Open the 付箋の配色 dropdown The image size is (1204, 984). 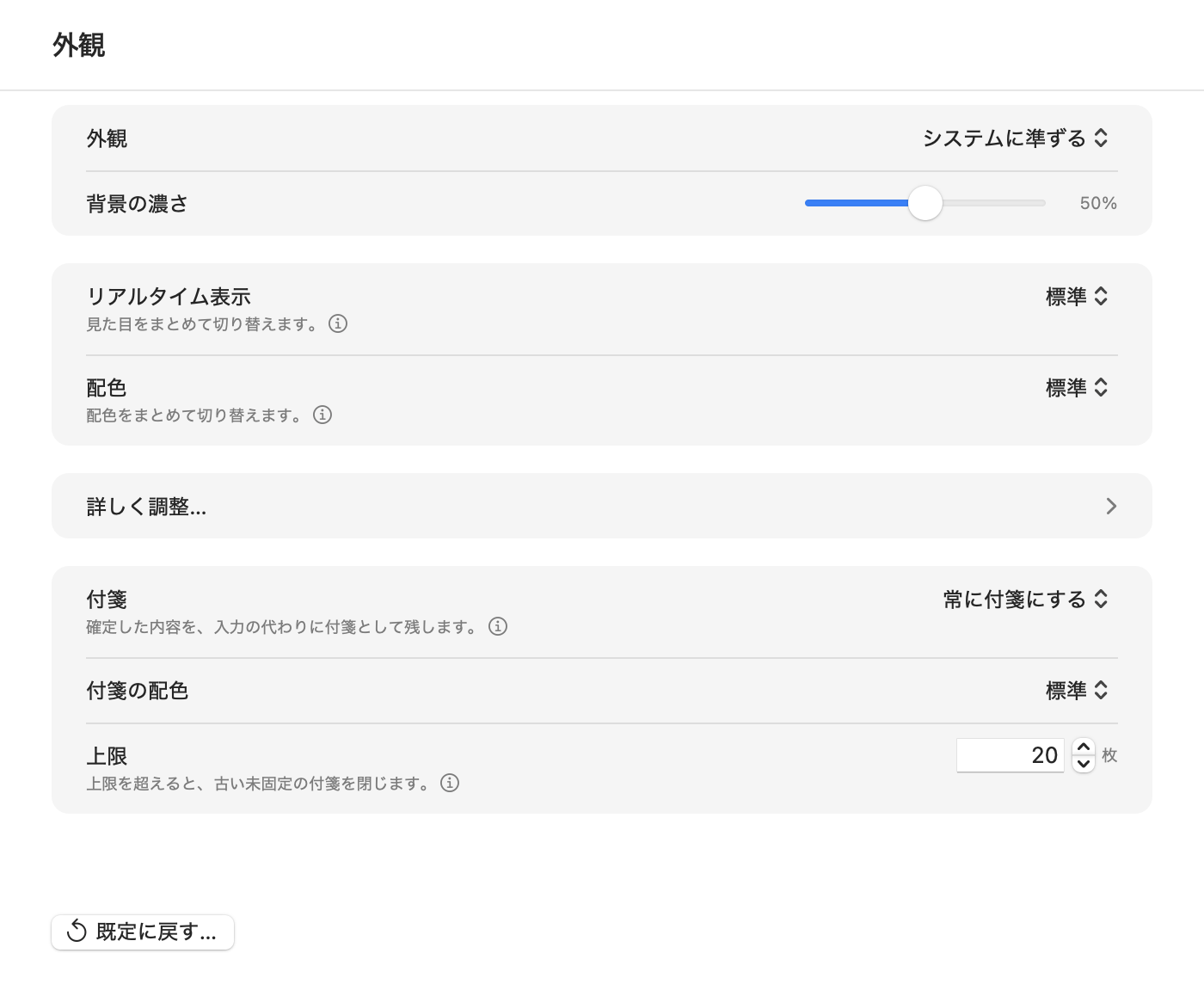coord(1077,691)
